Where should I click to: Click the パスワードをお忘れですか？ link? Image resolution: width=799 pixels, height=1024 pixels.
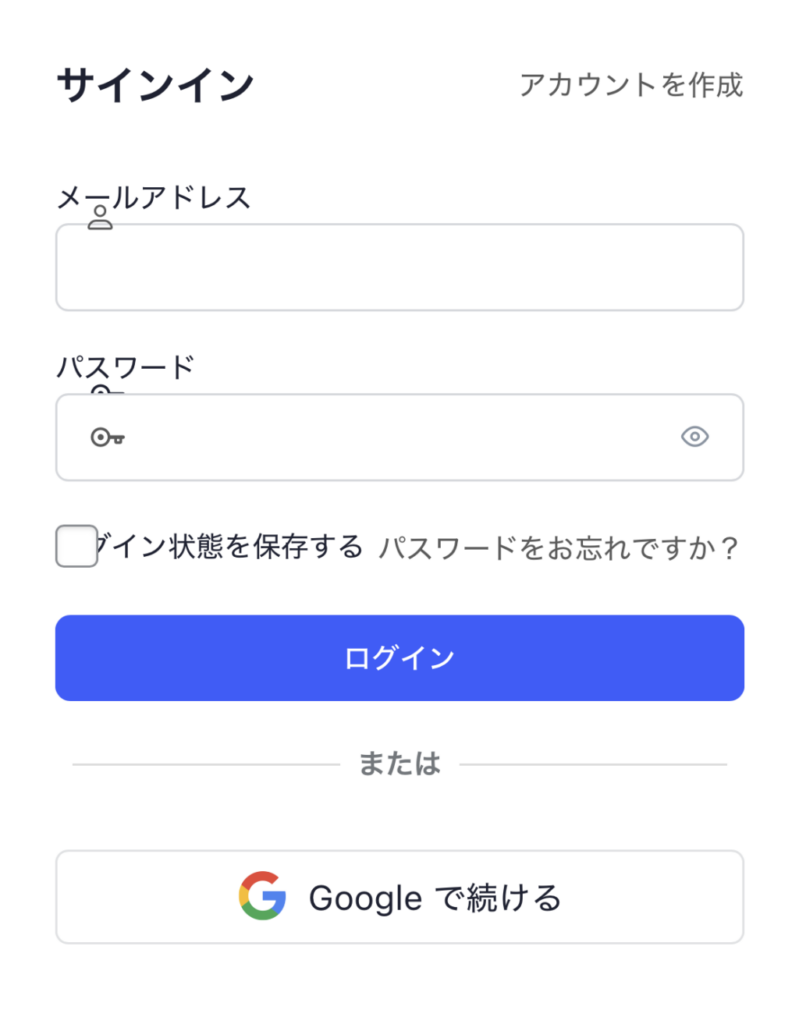(x=558, y=548)
